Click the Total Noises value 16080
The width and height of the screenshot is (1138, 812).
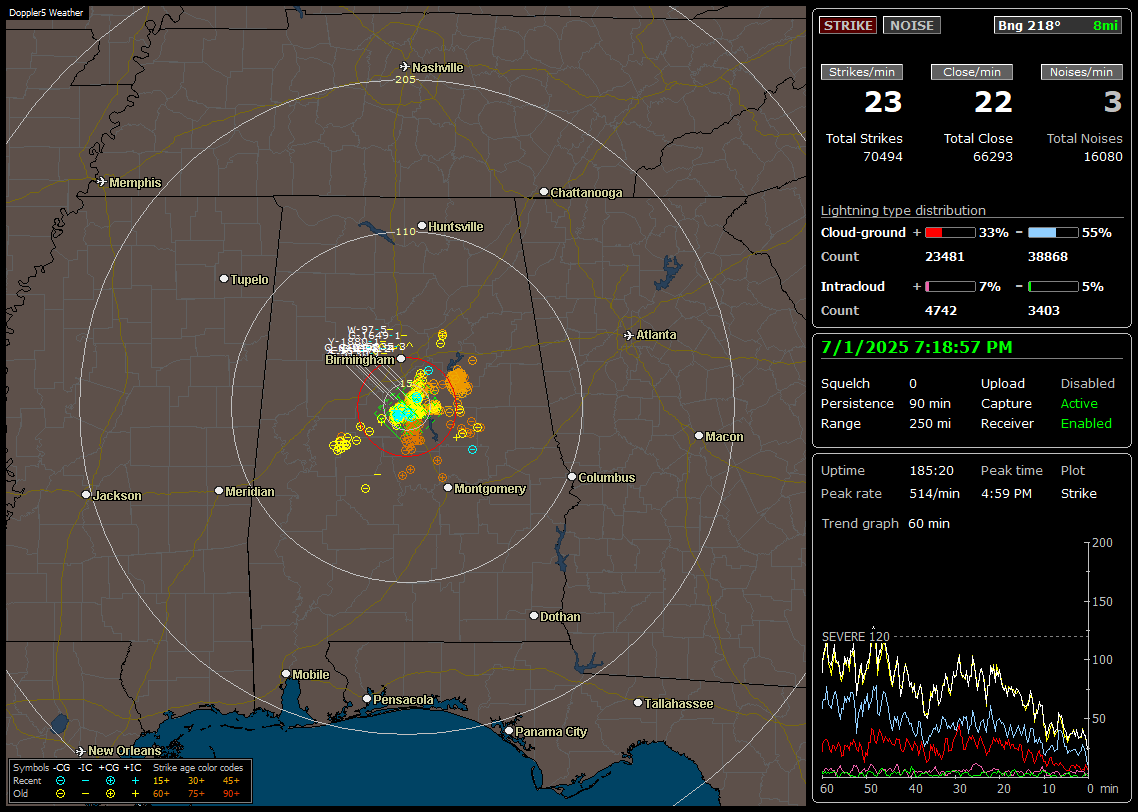pos(1102,157)
